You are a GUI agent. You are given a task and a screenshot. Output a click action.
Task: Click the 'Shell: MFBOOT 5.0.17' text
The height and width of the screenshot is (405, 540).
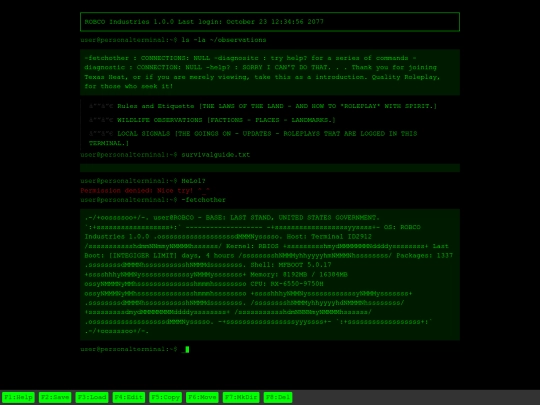291,265
